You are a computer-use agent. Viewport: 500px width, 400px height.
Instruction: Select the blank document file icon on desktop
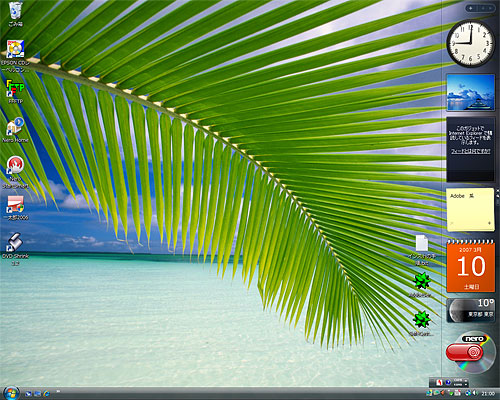[421, 243]
